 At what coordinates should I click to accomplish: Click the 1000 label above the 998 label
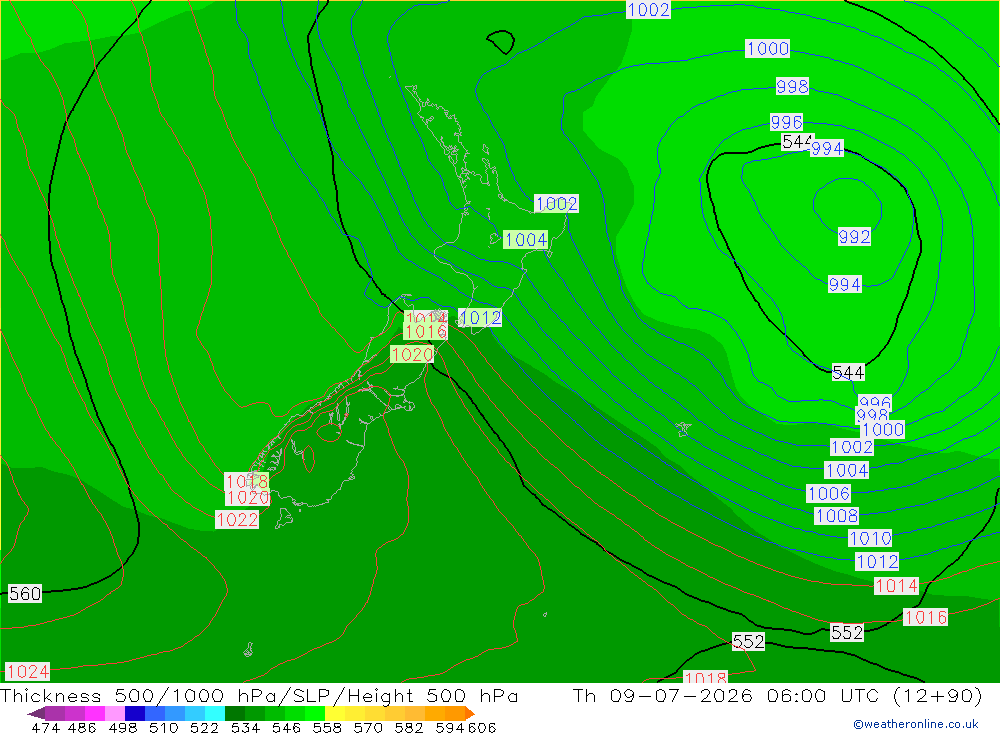(x=768, y=48)
